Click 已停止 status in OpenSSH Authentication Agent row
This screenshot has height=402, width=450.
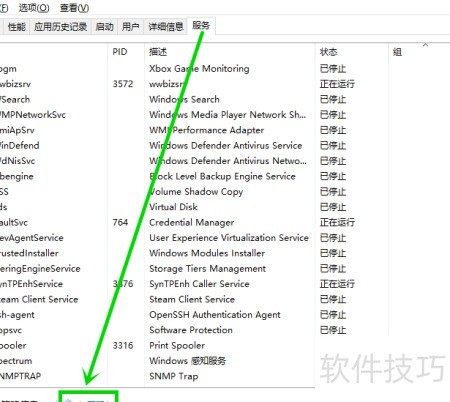[x=333, y=315]
